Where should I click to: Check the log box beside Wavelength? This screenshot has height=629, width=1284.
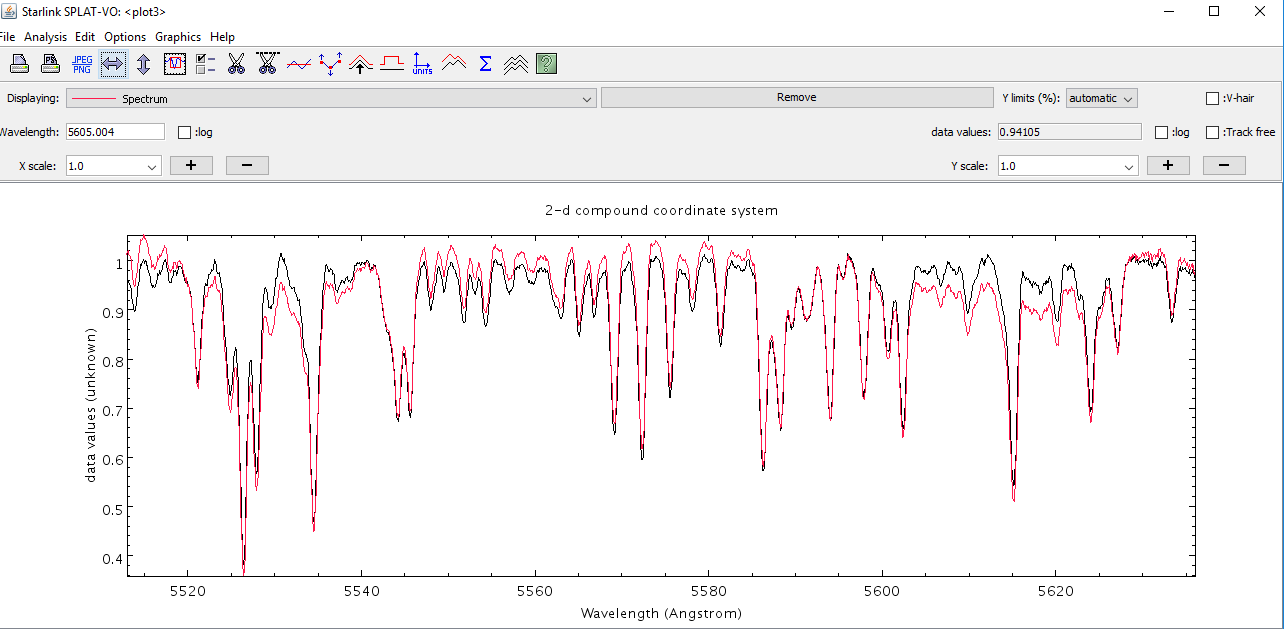pyautogui.click(x=184, y=132)
